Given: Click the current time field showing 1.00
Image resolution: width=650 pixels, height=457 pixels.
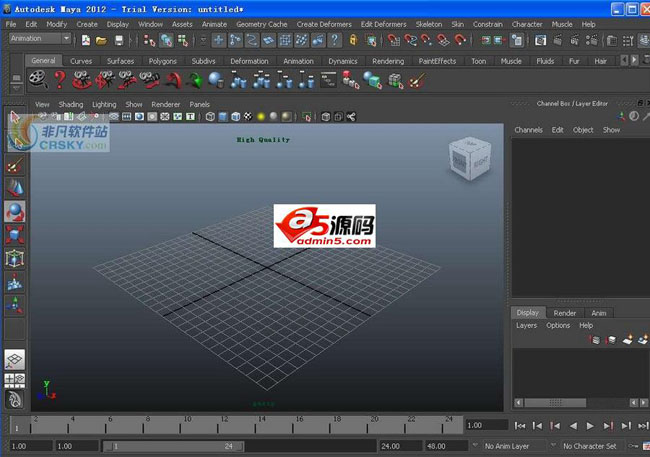Looking at the screenshot, I should 486,425.
